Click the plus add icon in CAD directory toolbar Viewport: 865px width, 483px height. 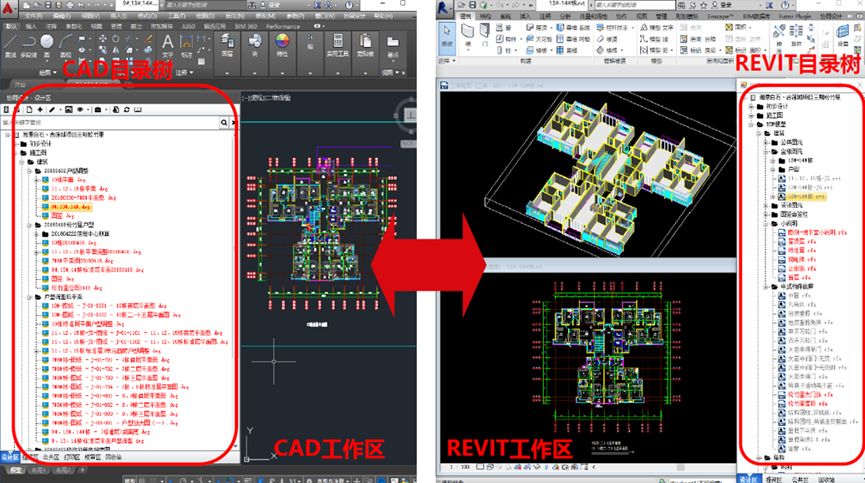40,110
